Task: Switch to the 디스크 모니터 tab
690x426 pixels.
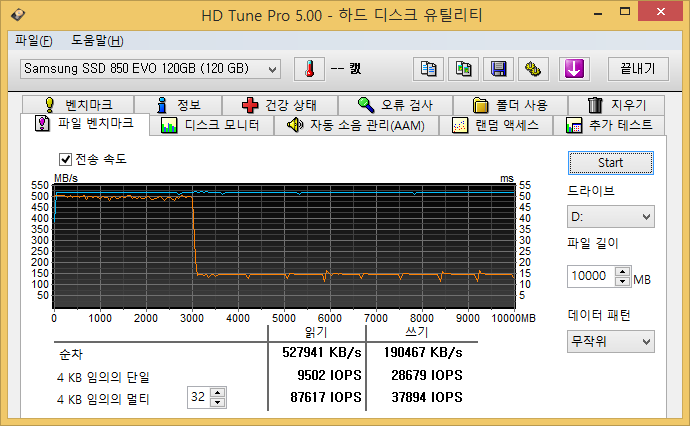Action: pyautogui.click(x=211, y=125)
